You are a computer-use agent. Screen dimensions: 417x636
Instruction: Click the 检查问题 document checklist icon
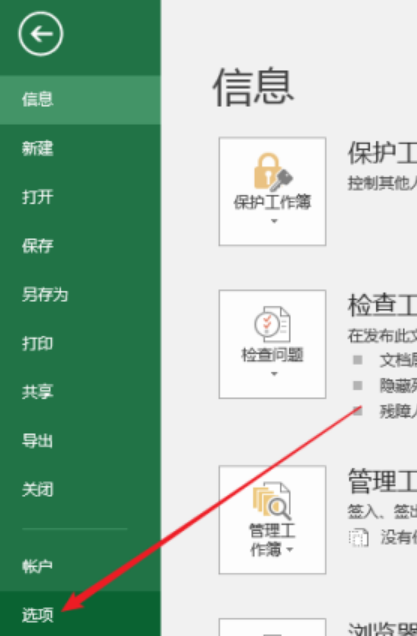(272, 324)
